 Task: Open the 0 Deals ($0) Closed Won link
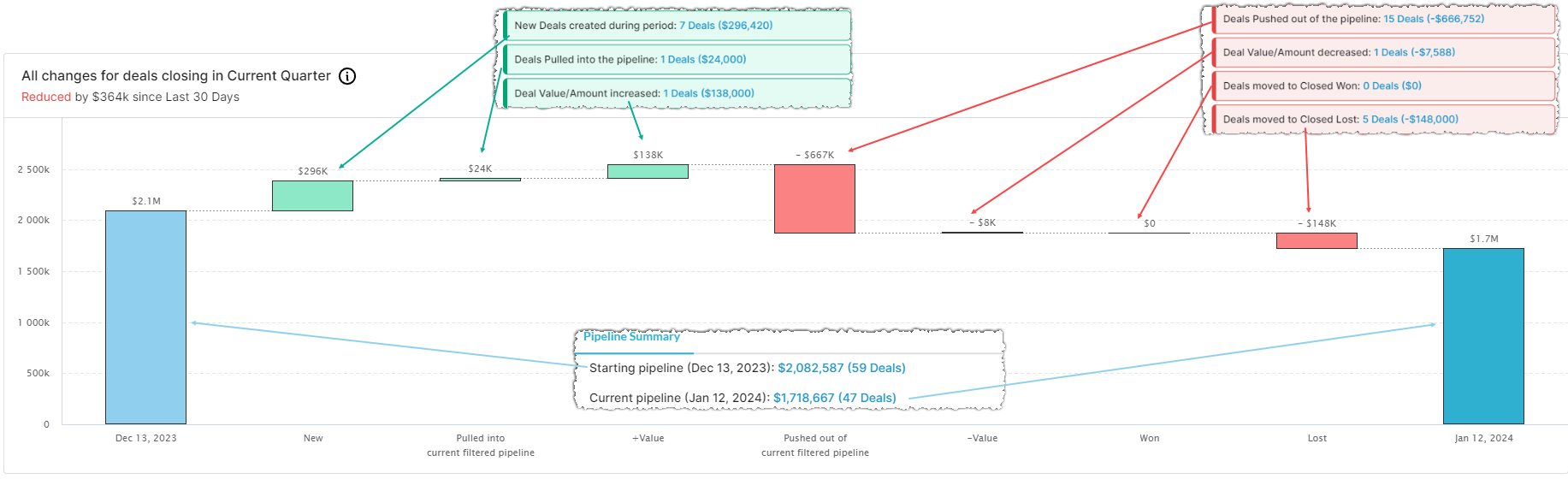point(1392,86)
